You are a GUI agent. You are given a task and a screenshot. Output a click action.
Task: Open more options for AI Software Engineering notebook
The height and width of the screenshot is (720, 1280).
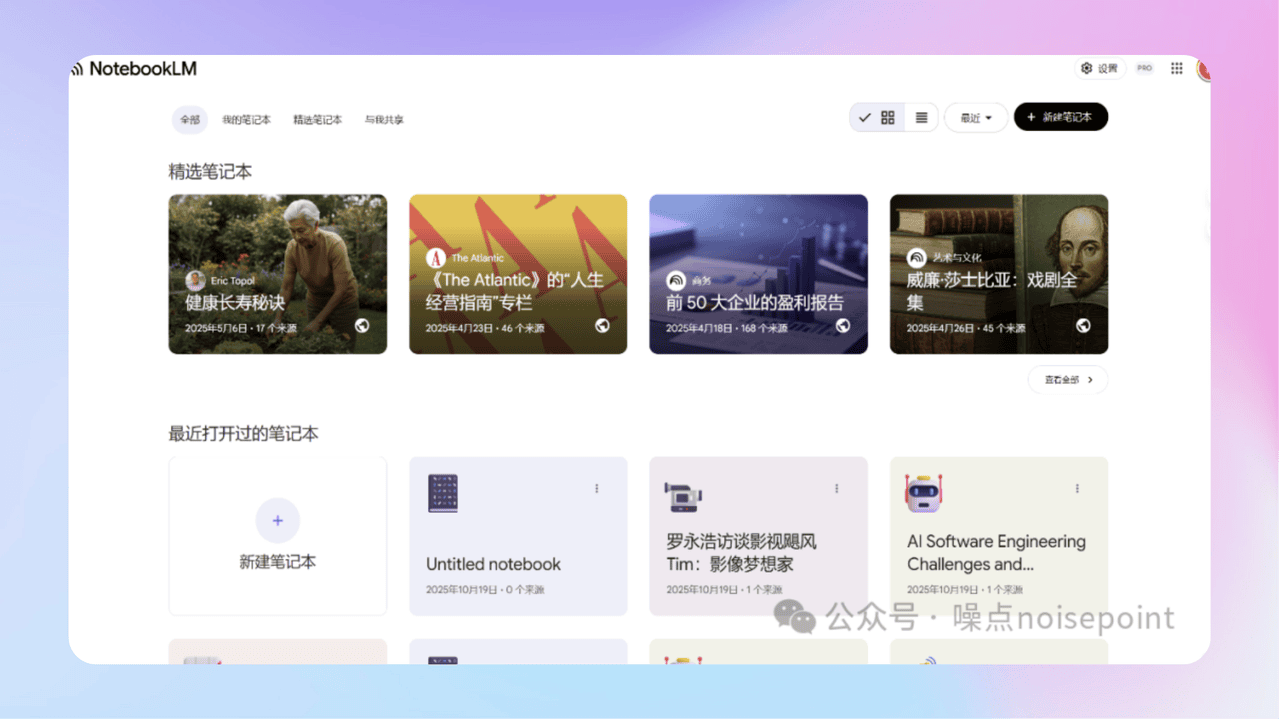tap(1077, 489)
